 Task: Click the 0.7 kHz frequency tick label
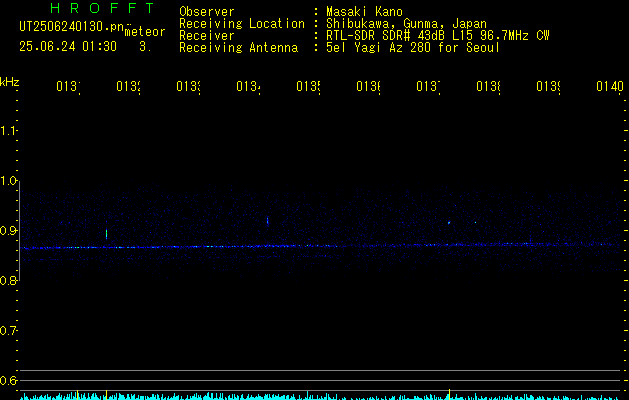tap(8, 331)
